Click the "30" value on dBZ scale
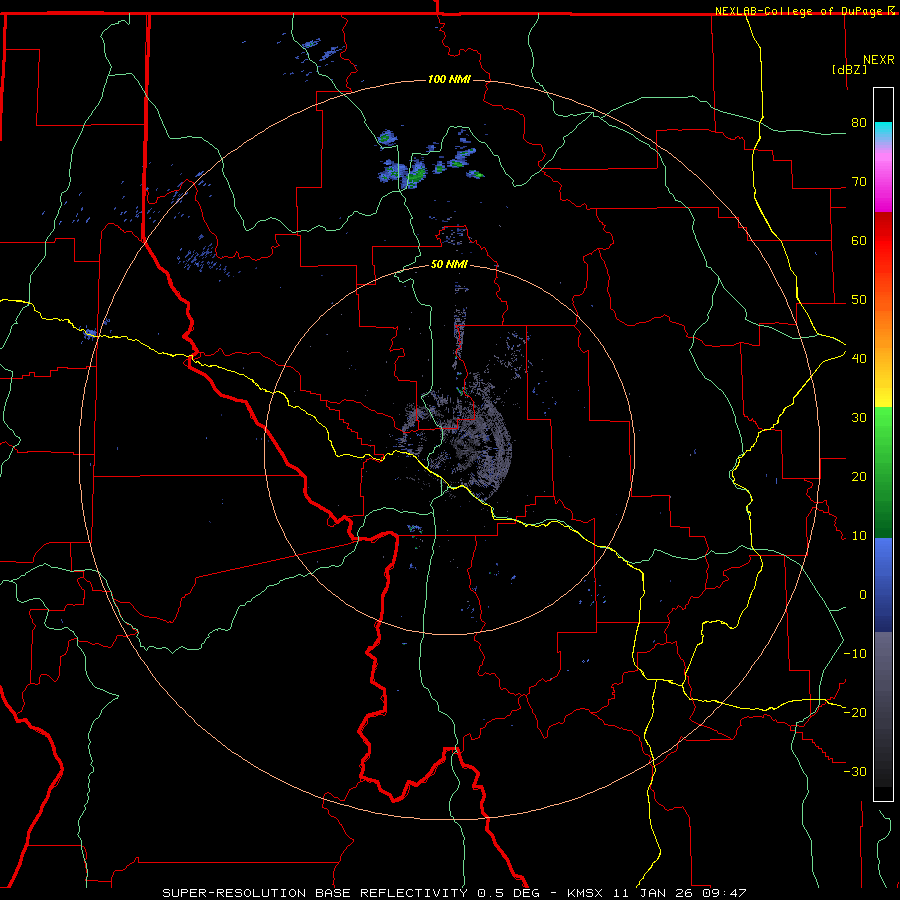900x900 pixels. pos(859,418)
